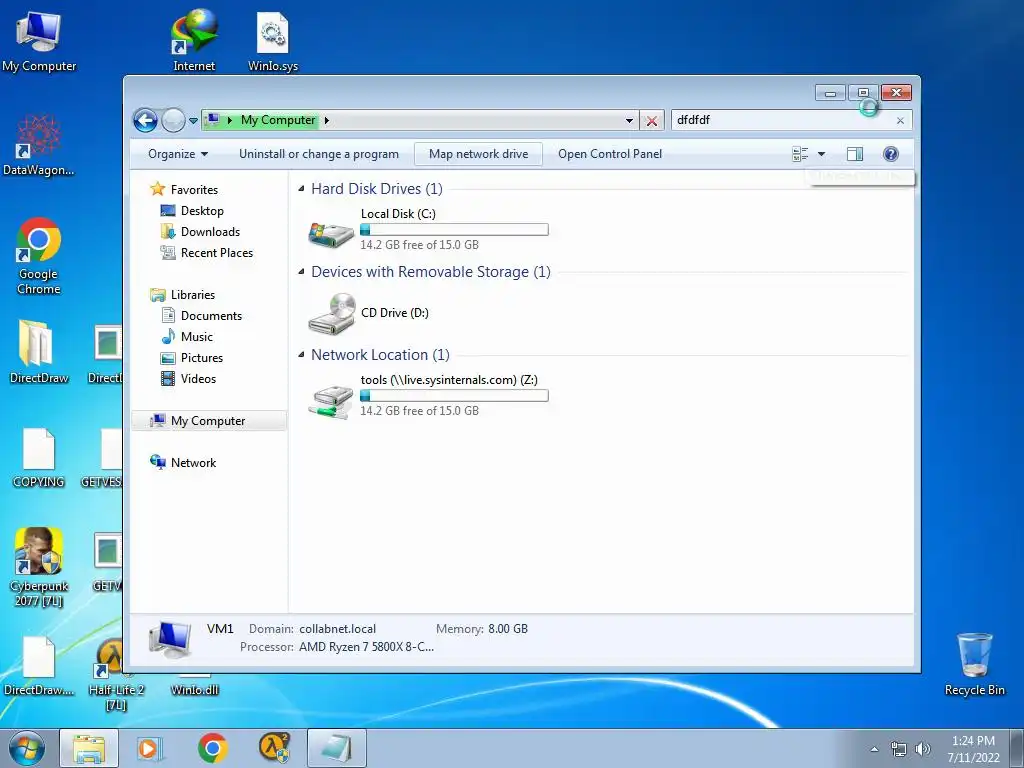Collapse the Hard Disk Drives group
Screen dimensions: 1024x768
point(301,189)
